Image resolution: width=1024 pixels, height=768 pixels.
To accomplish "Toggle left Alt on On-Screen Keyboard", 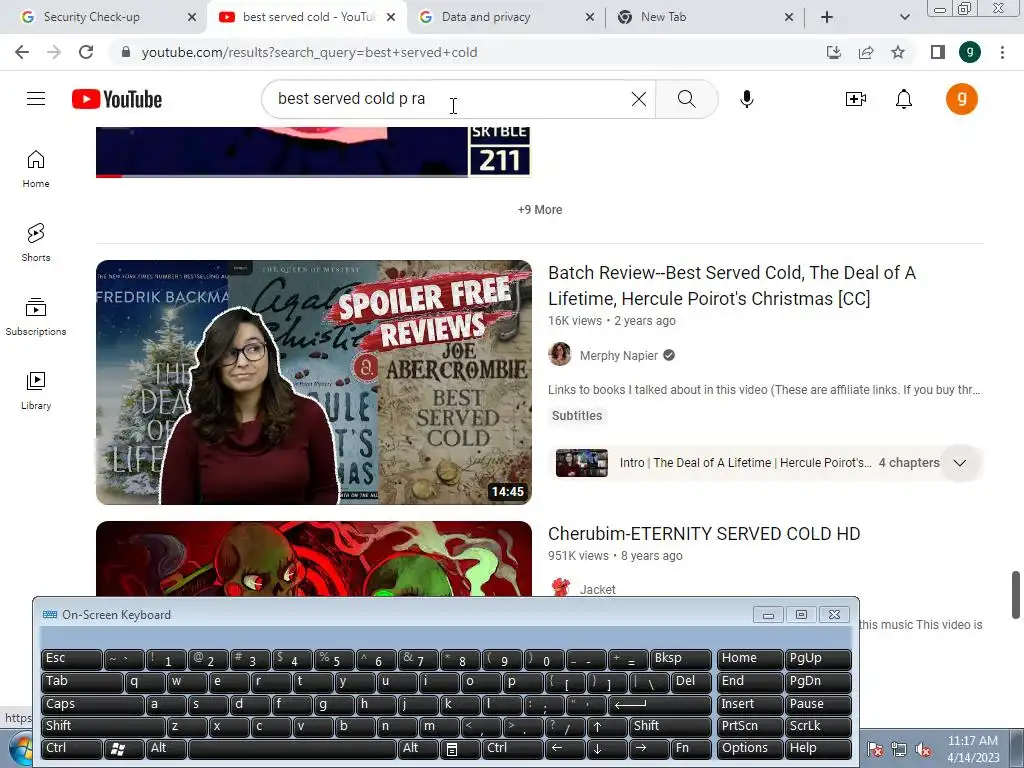I will pos(167,748).
